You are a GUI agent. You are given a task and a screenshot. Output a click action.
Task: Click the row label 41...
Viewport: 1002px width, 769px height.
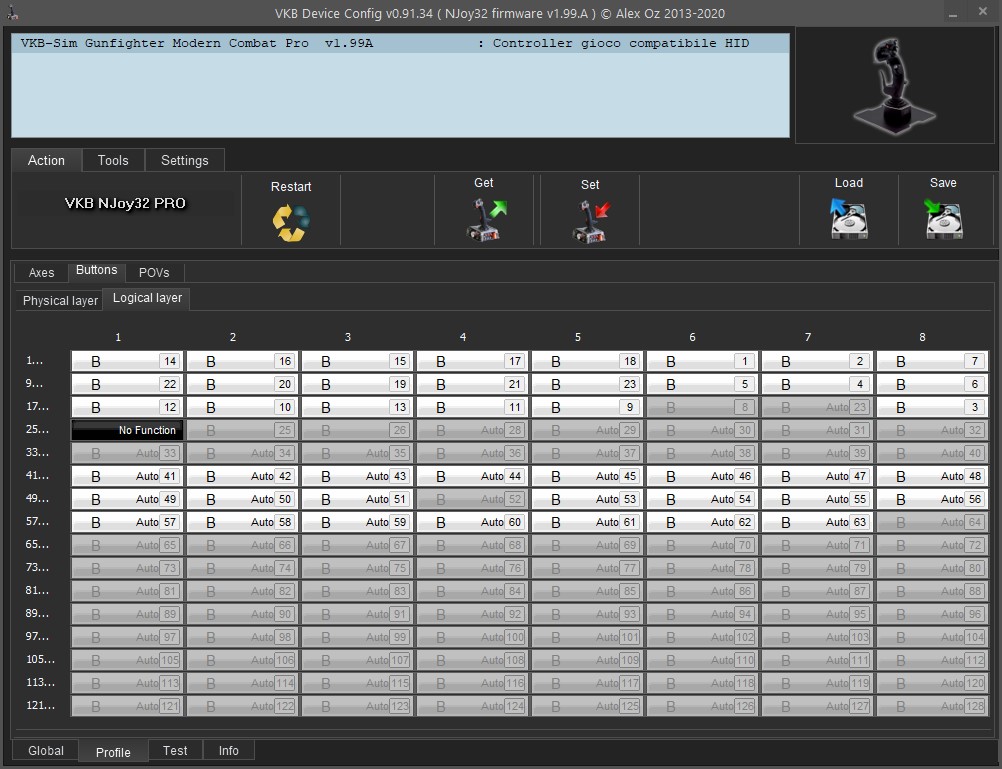click(37, 476)
